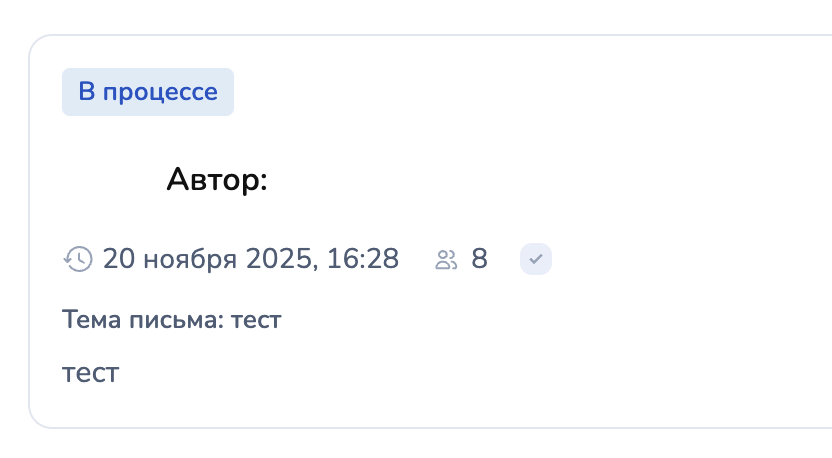Image resolution: width=832 pixels, height=458 pixels.
Task: Toggle the checkmark next to recipients count
Action: click(x=536, y=260)
